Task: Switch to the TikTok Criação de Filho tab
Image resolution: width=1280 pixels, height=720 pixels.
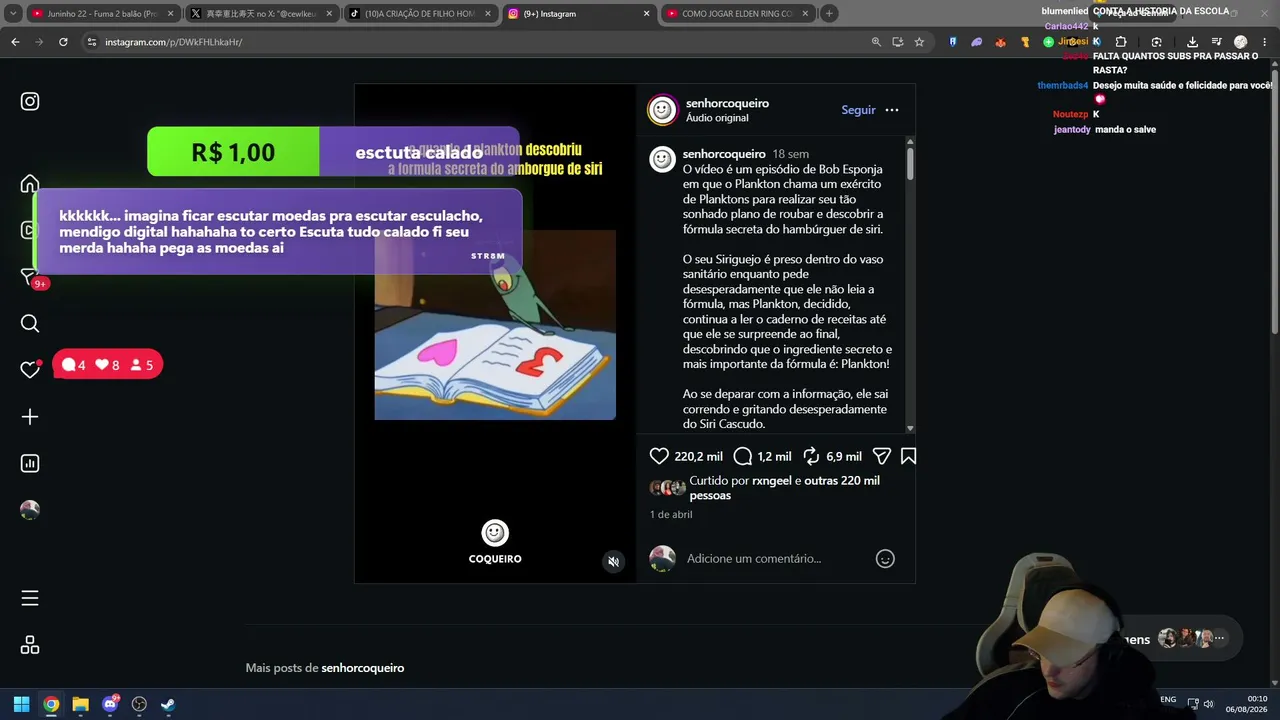Action: 419,14
